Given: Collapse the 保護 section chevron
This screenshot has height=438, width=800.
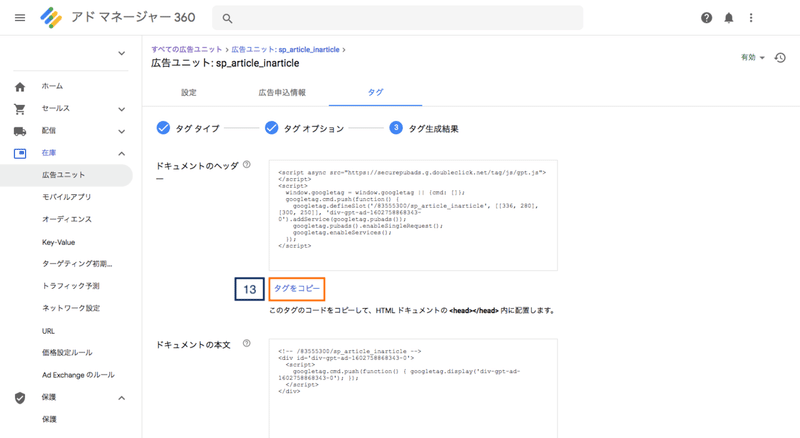Looking at the screenshot, I should (x=121, y=398).
